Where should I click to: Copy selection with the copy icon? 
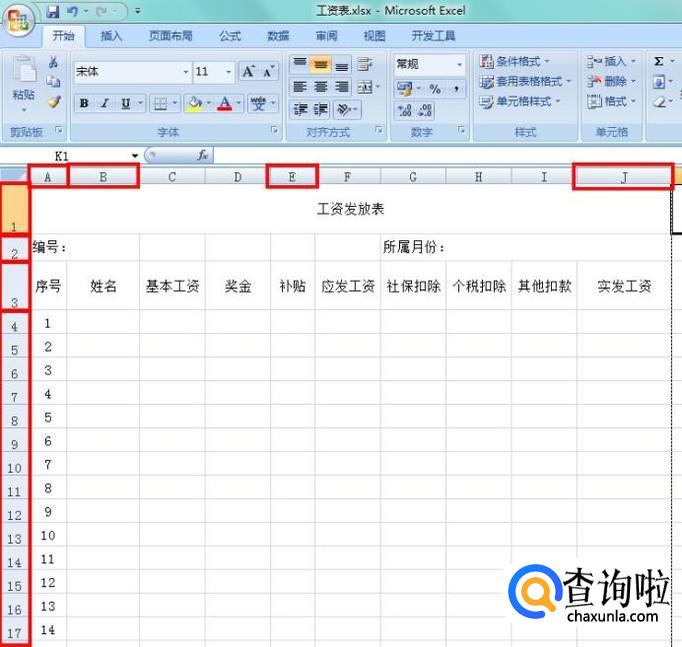[x=53, y=81]
